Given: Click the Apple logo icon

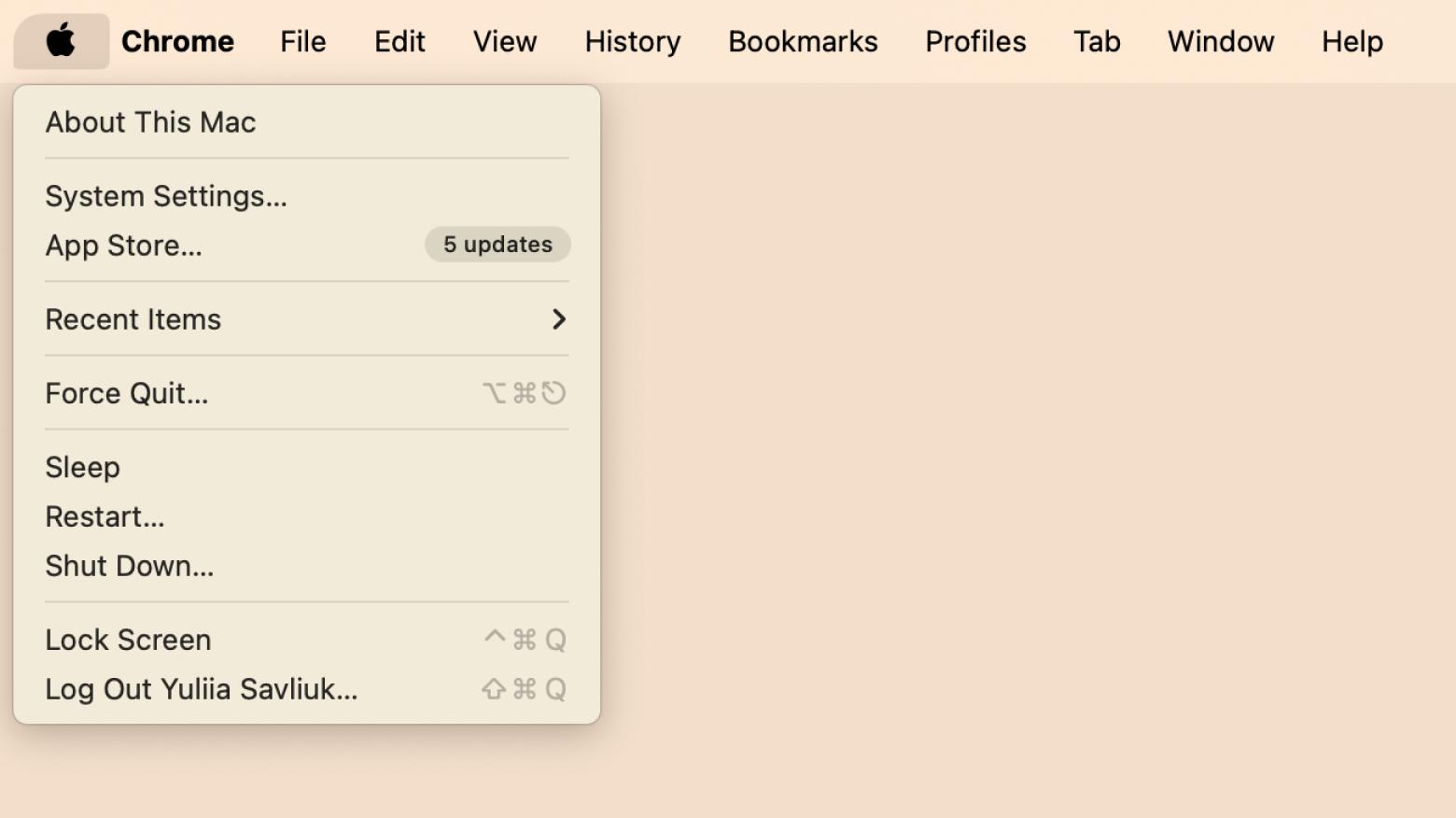Looking at the screenshot, I should point(61,41).
